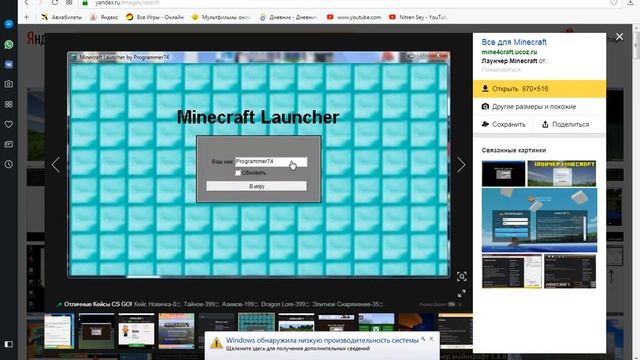
Task: Show the next image with the right arrow
Action: click(461, 165)
